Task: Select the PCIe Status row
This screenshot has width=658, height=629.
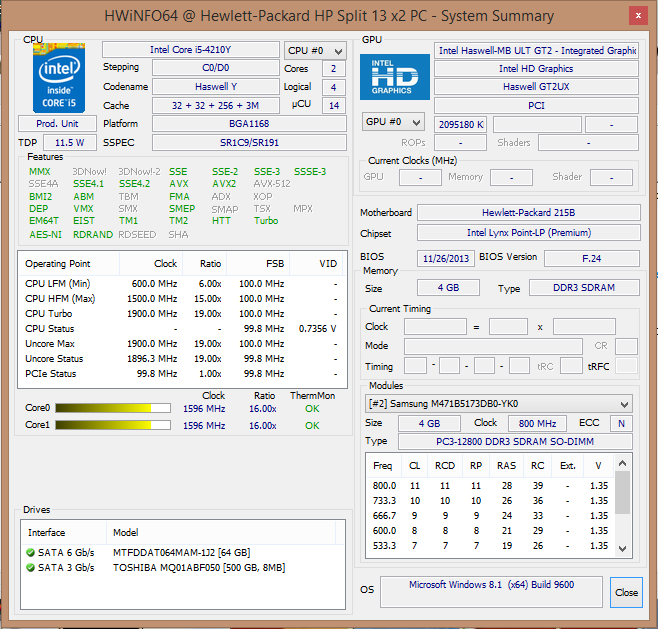Action: pos(181,374)
